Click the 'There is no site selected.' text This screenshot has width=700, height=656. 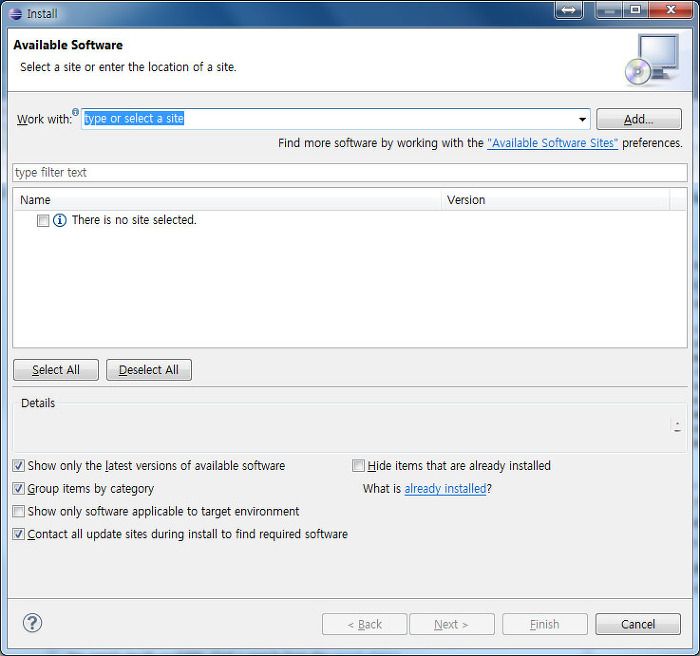134,220
